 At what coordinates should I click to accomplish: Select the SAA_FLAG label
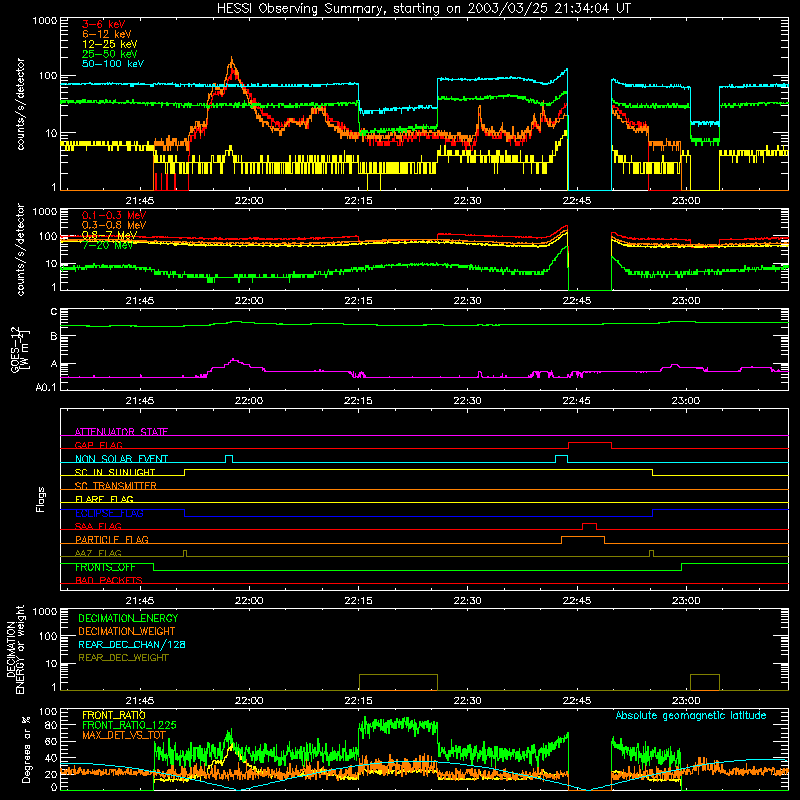coord(98,526)
